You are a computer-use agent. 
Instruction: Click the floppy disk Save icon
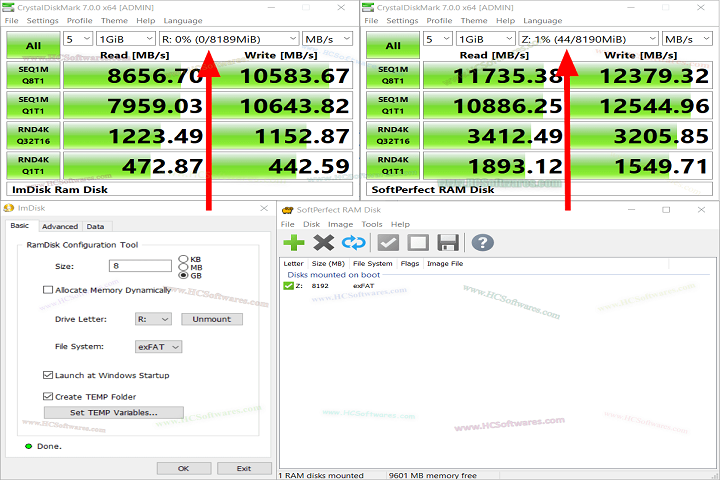tap(448, 243)
